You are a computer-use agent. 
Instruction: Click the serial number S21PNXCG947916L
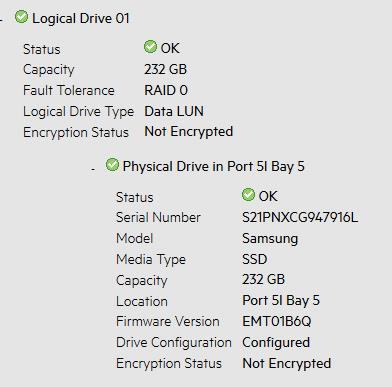300,217
